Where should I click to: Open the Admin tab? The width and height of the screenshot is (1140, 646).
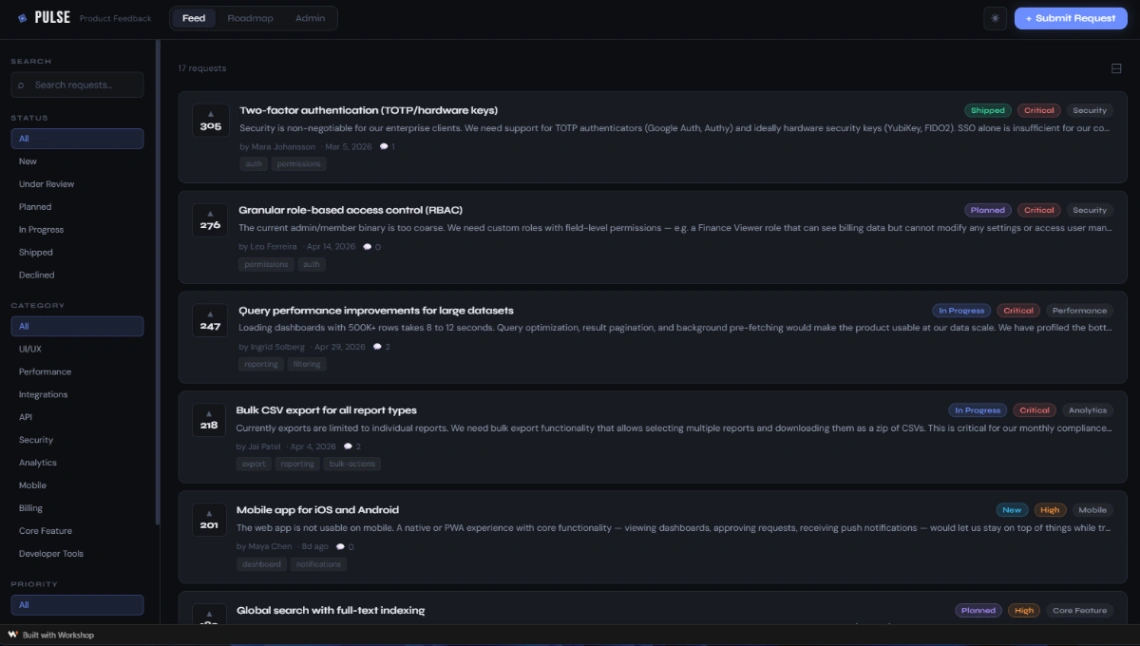click(x=310, y=18)
